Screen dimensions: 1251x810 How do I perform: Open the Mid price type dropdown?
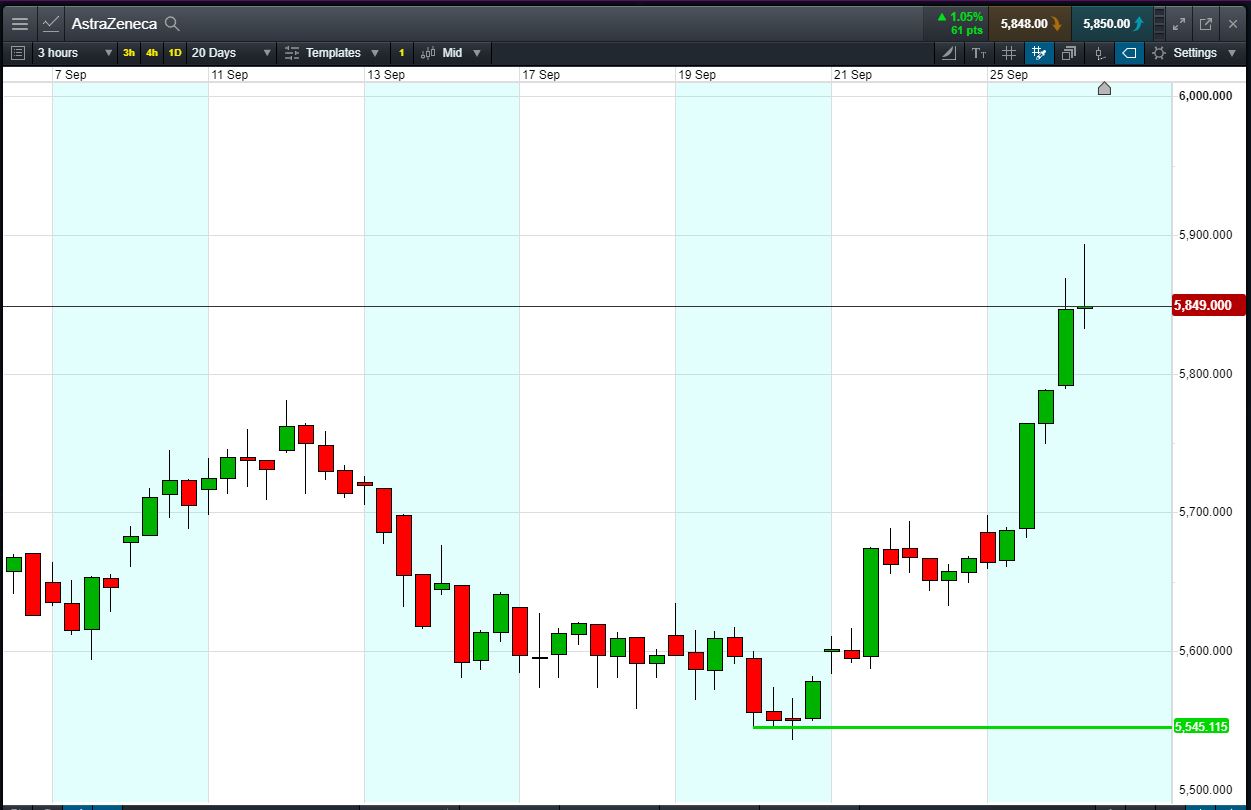tap(452, 53)
